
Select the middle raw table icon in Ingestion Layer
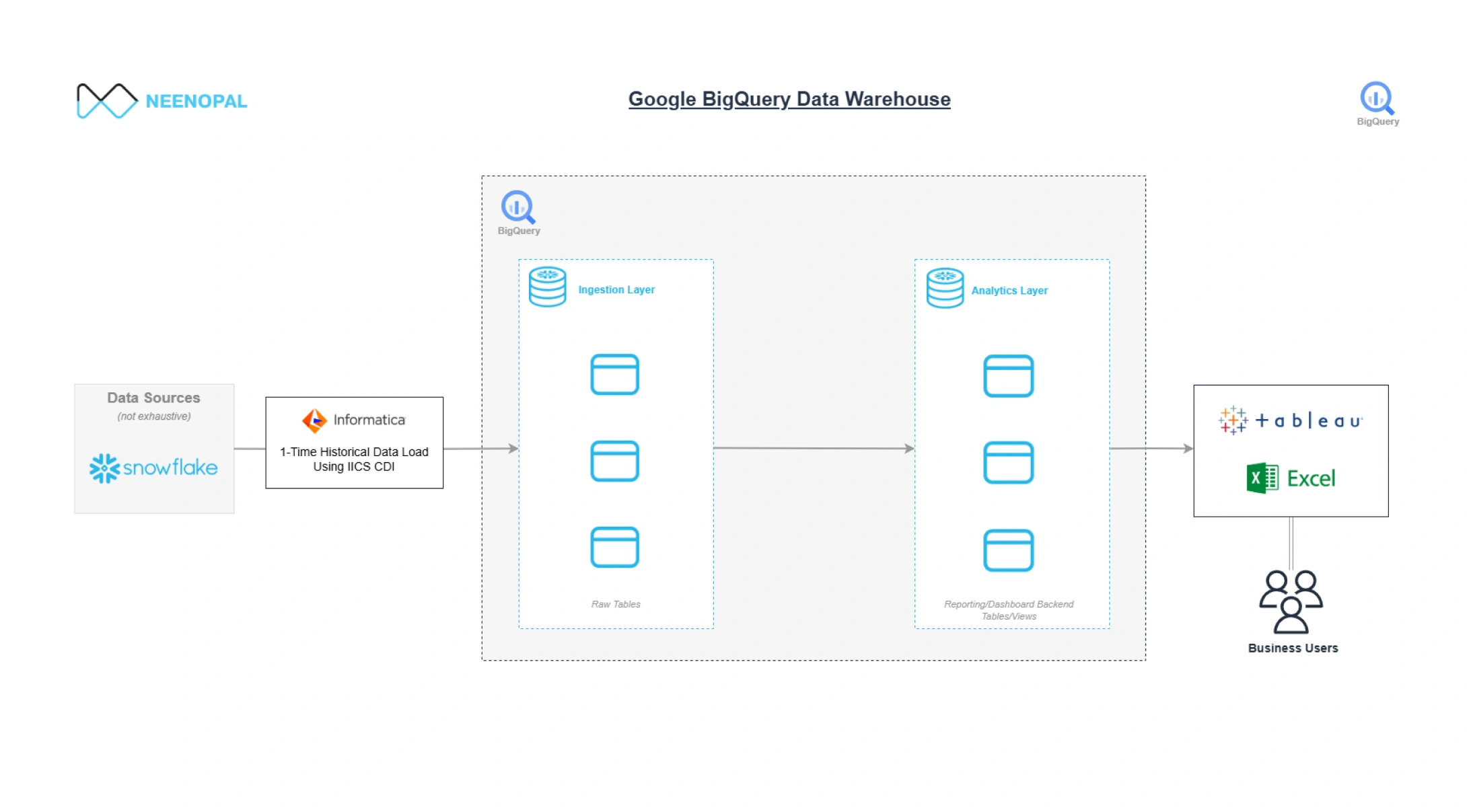coord(614,462)
